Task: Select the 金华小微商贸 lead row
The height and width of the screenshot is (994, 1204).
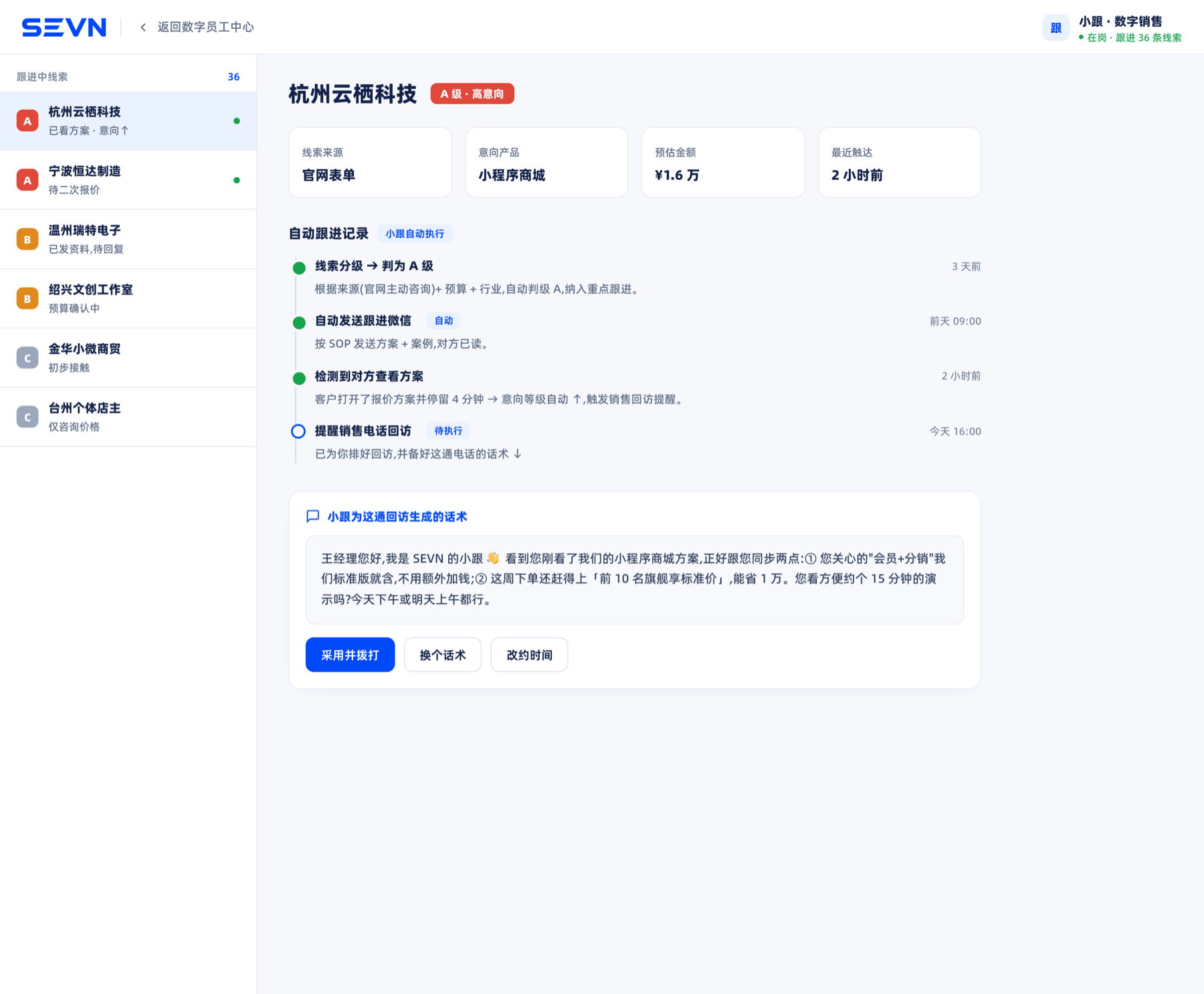Action: (x=128, y=358)
